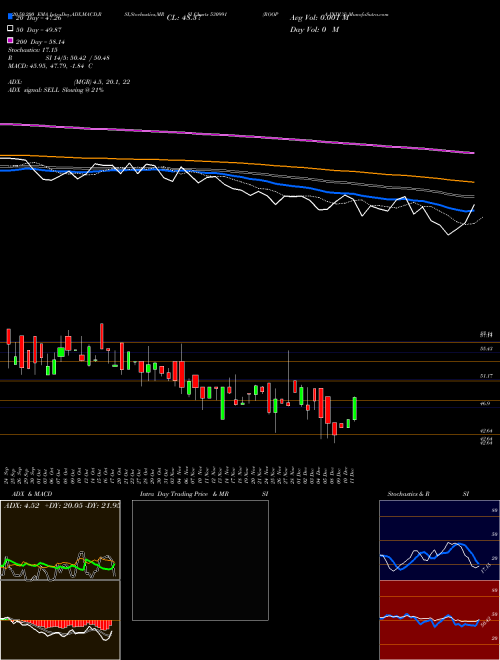Click the empty Intra Day Trading Price box

pos(200,560)
